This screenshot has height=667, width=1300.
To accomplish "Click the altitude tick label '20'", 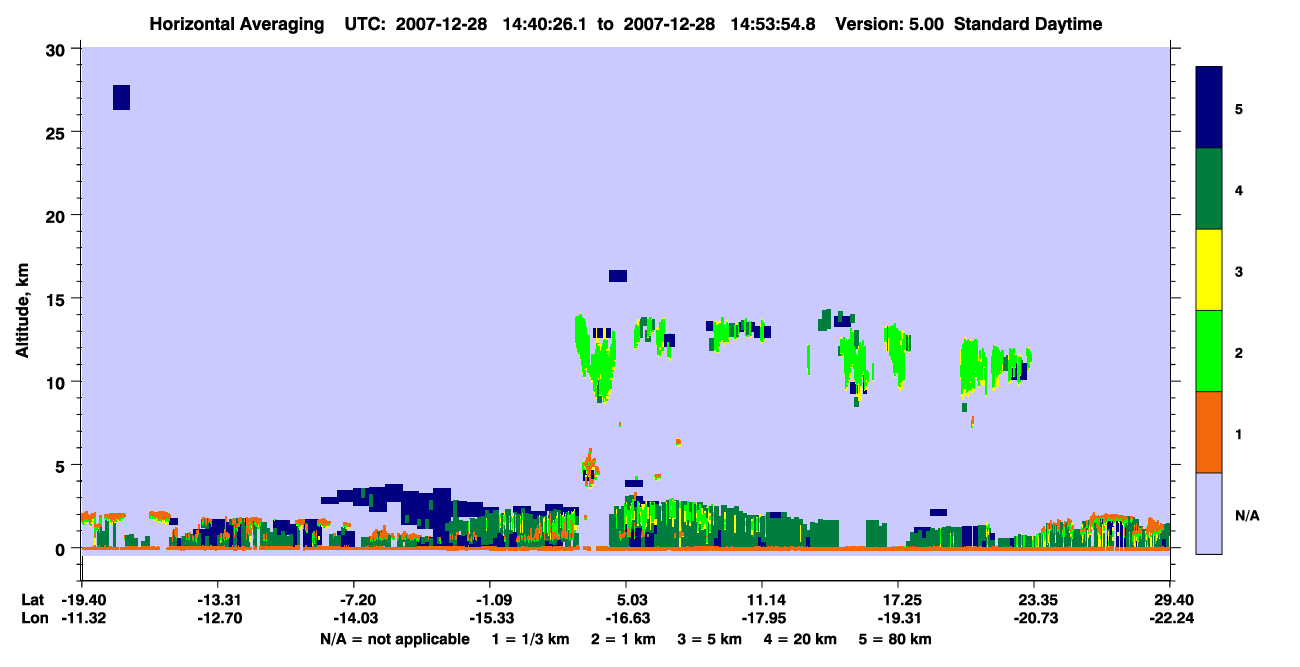I will pos(58,216).
